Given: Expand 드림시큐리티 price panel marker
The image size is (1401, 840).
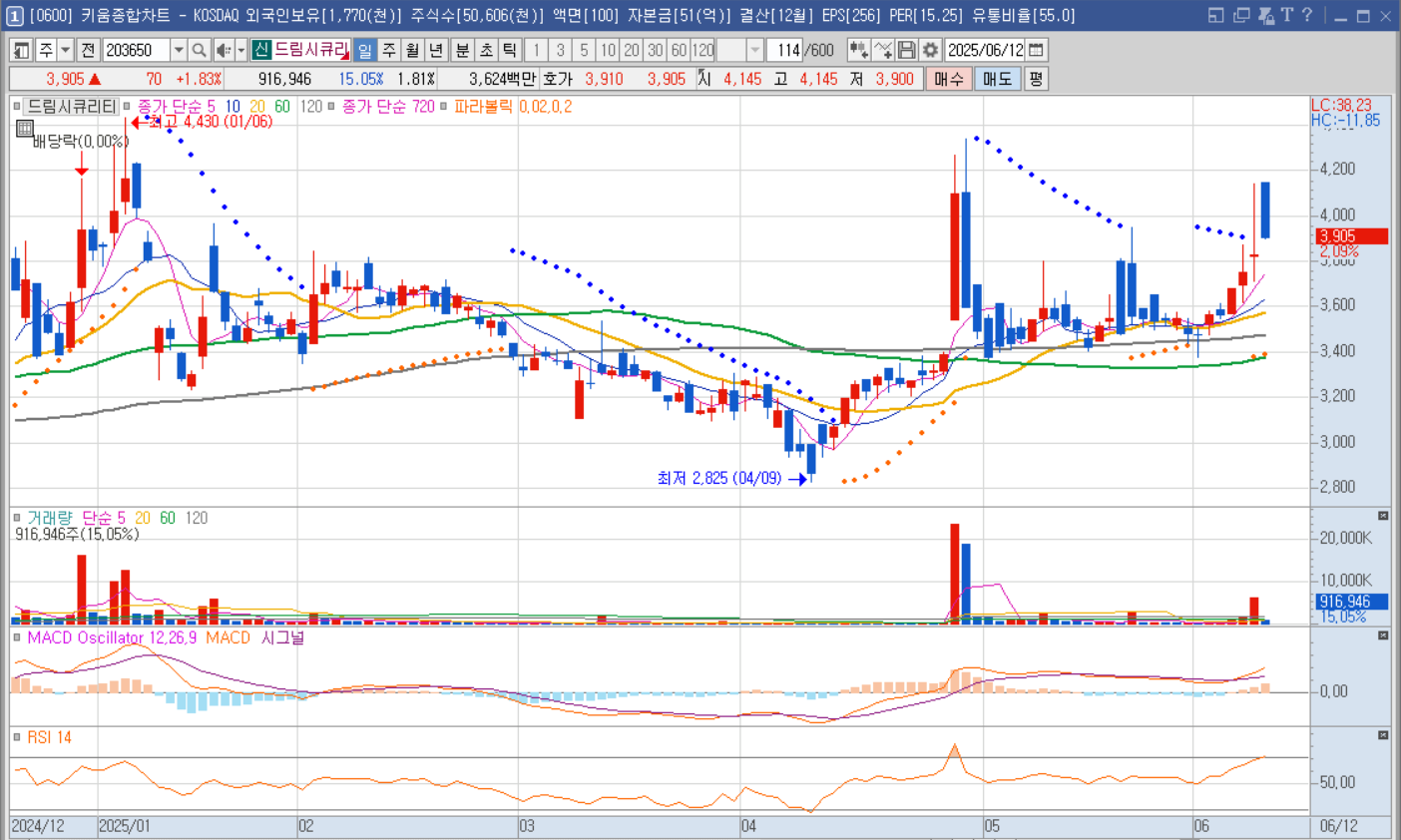Looking at the screenshot, I should point(17,106).
